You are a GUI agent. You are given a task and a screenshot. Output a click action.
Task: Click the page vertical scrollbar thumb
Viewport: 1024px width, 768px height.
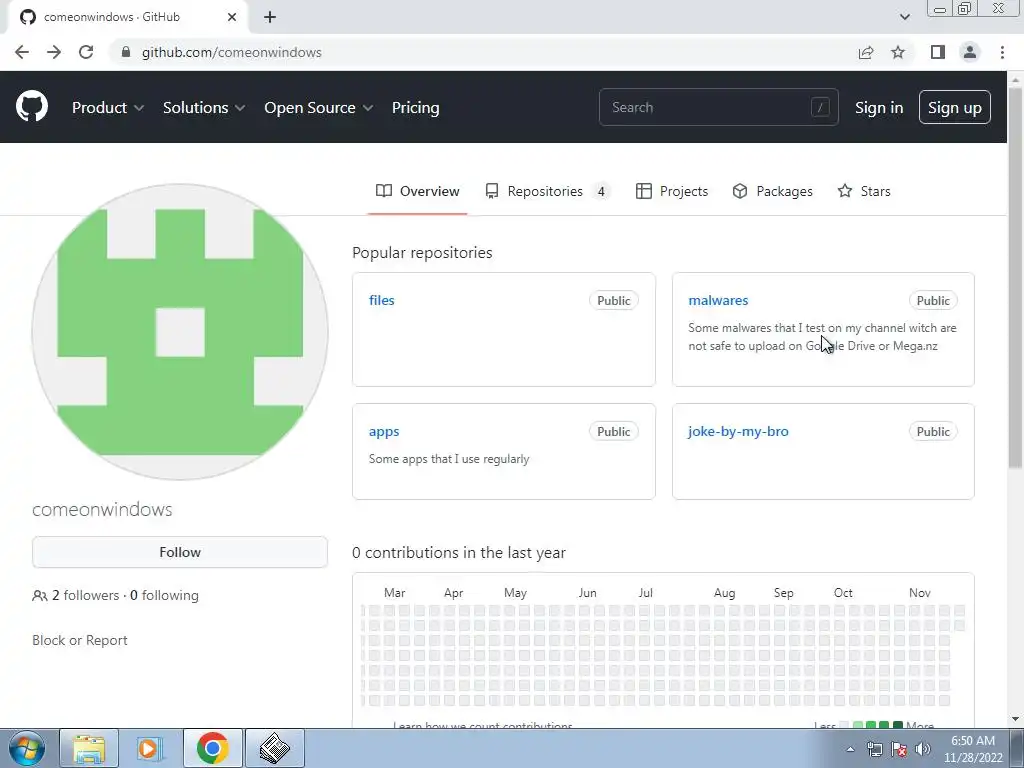(x=1015, y=278)
